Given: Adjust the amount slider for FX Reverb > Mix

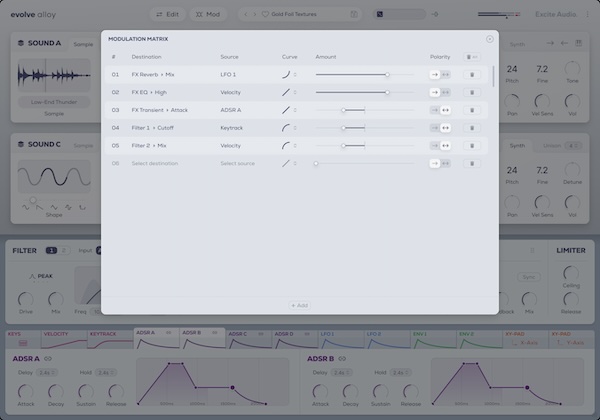Looking at the screenshot, I should [365, 75].
